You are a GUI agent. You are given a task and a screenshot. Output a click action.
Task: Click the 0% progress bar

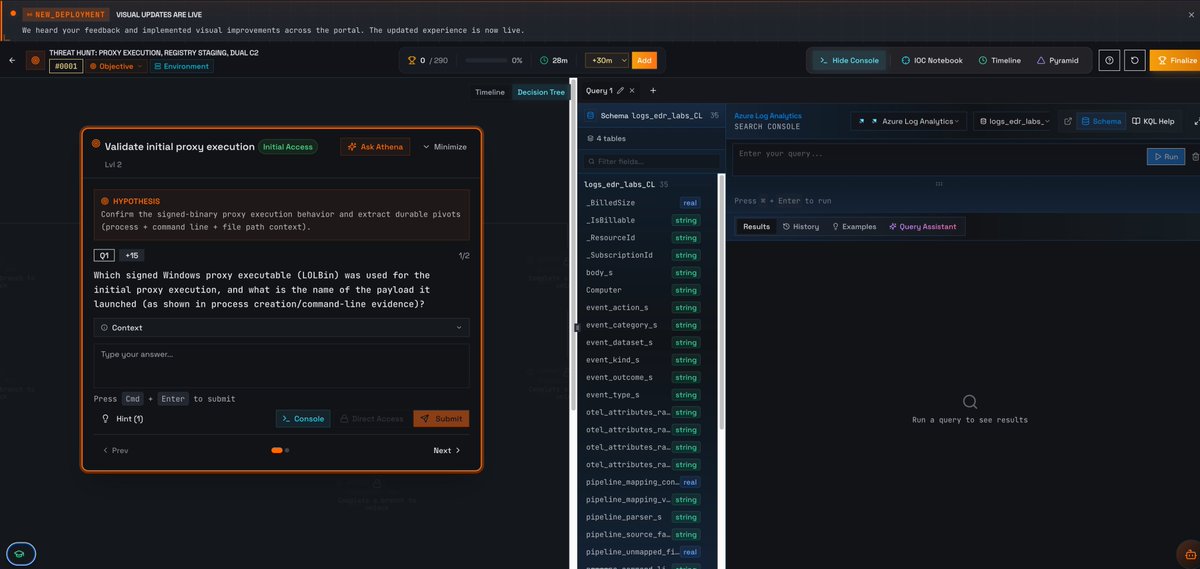tap(484, 60)
